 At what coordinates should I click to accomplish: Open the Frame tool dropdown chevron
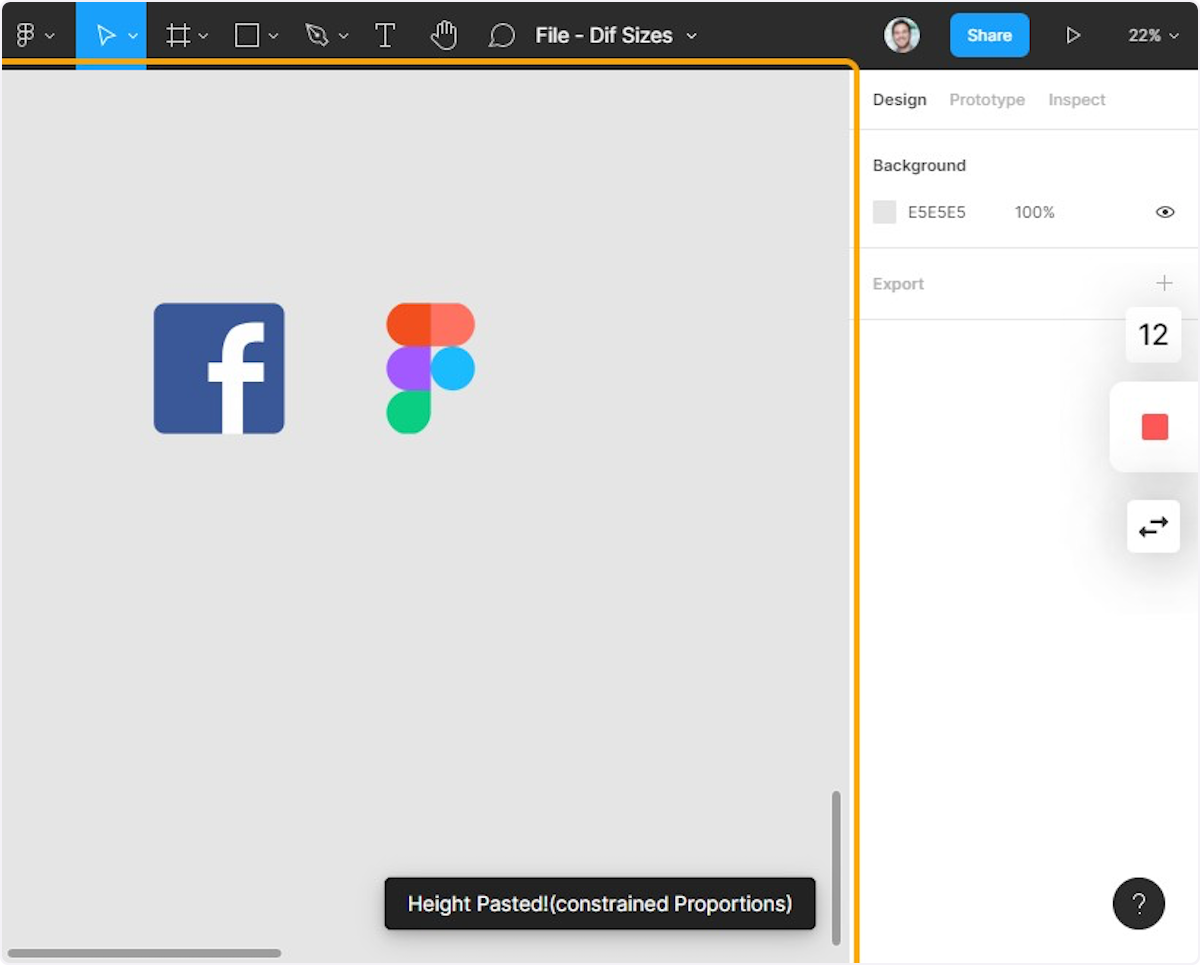203,36
